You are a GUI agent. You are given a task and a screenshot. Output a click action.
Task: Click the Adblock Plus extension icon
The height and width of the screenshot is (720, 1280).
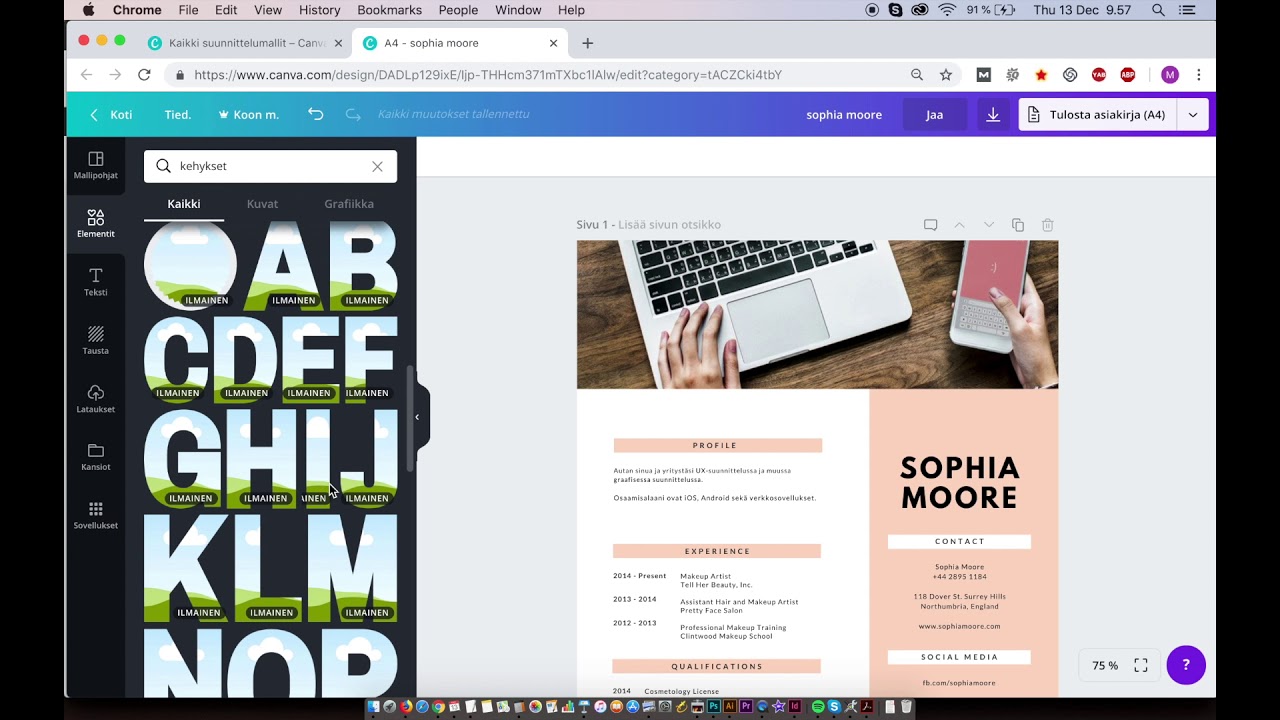point(1128,75)
